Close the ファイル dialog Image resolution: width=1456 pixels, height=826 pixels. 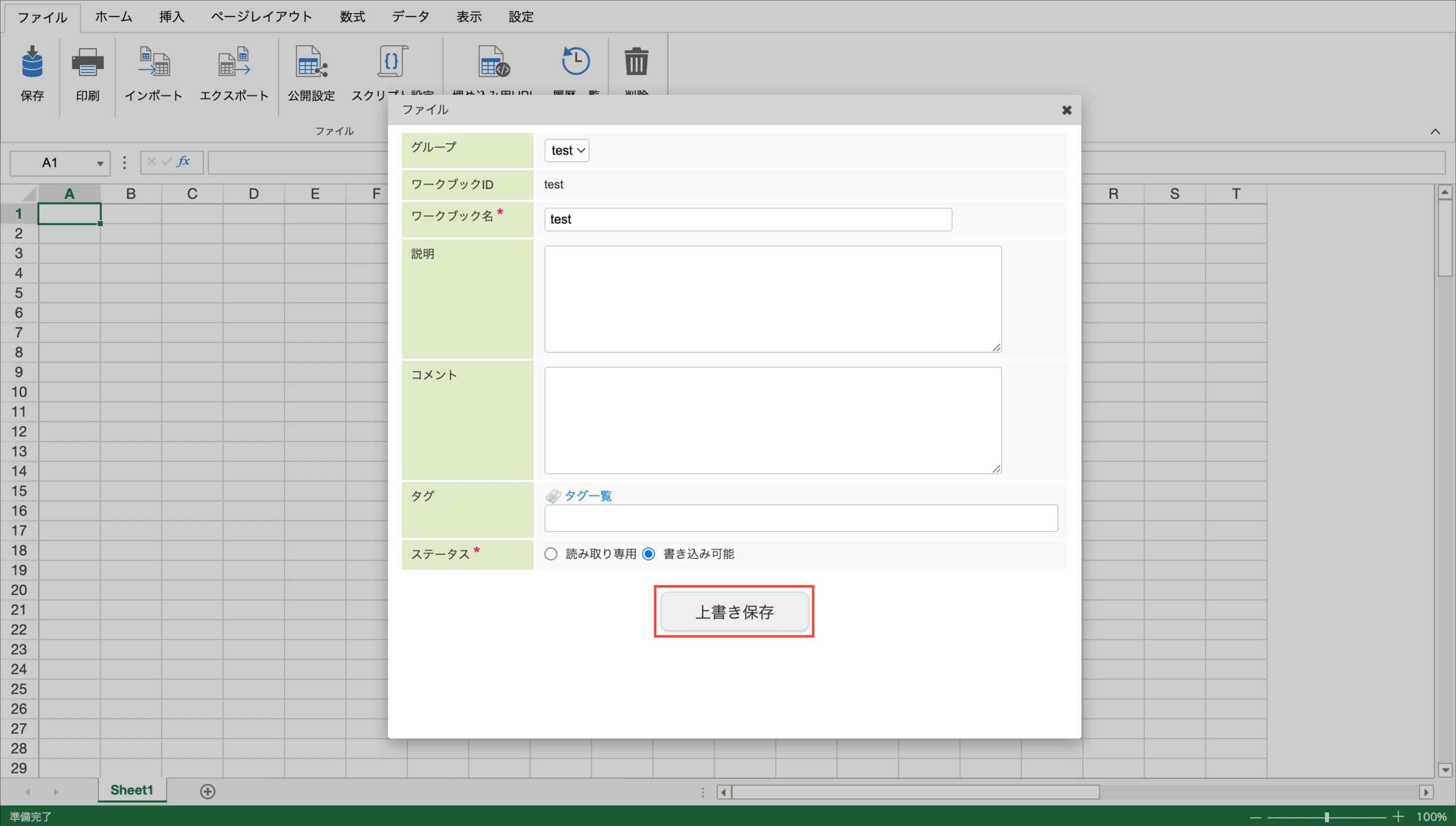coord(1066,110)
